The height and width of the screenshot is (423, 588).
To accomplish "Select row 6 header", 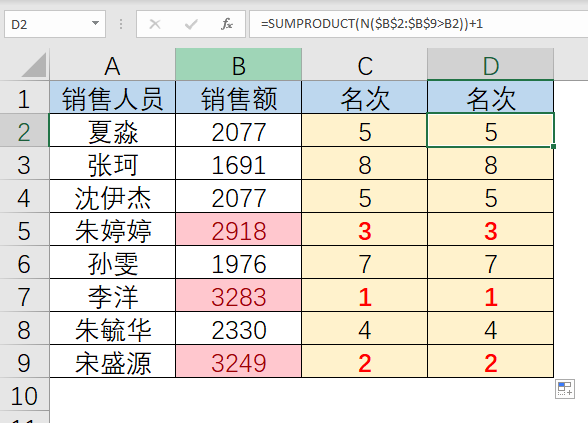I will (x=24, y=262).
